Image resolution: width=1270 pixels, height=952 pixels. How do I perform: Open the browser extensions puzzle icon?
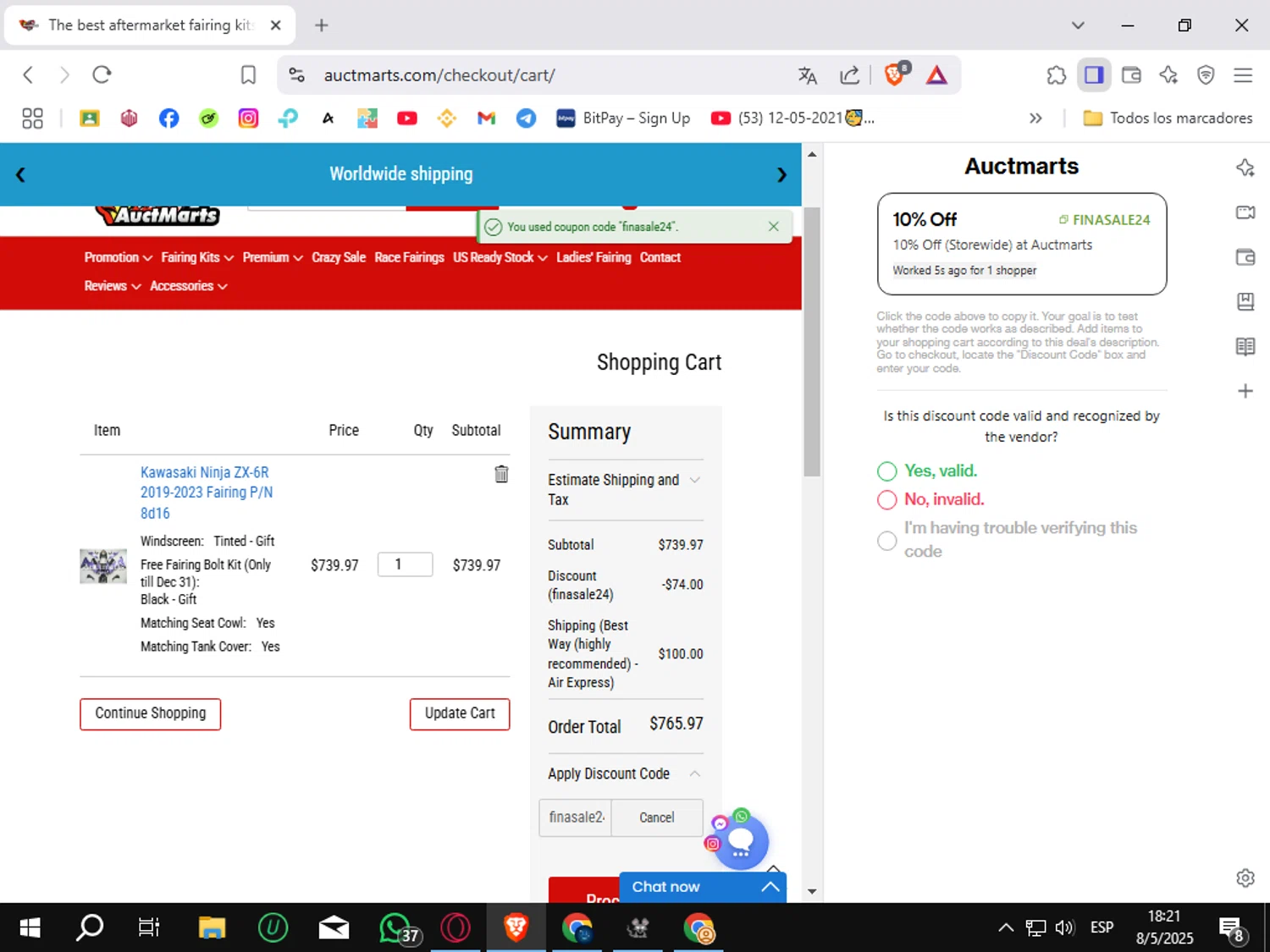tap(1056, 75)
